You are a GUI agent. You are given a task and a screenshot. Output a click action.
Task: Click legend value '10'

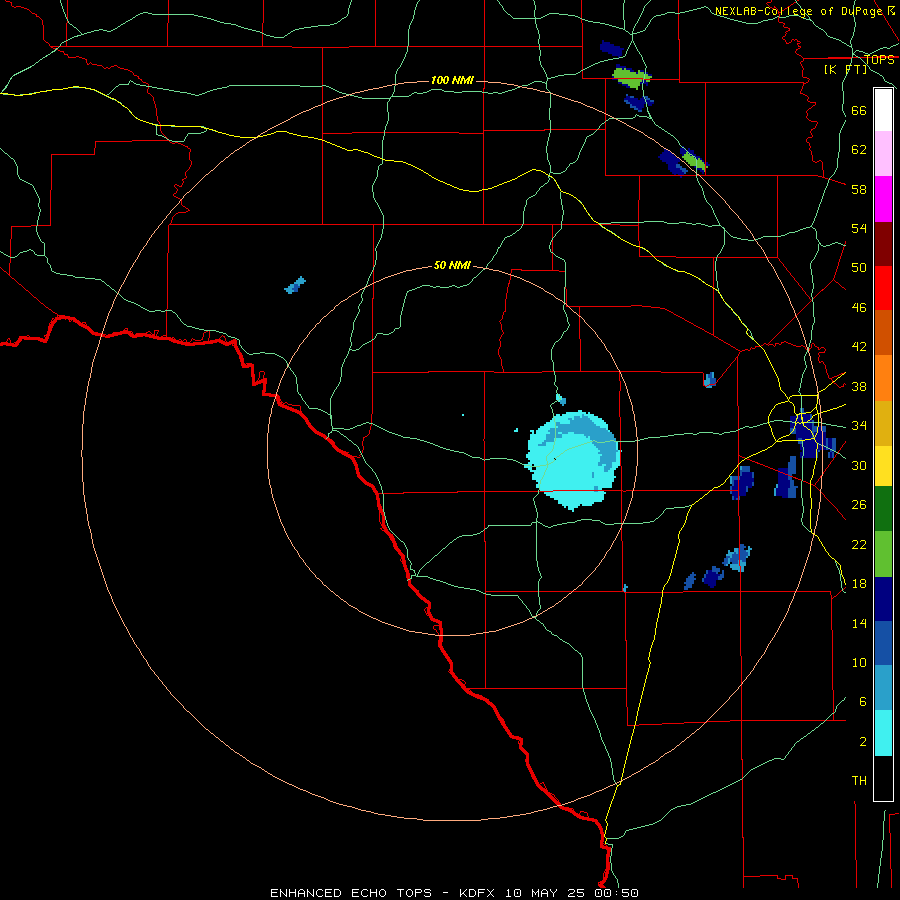pos(859,663)
